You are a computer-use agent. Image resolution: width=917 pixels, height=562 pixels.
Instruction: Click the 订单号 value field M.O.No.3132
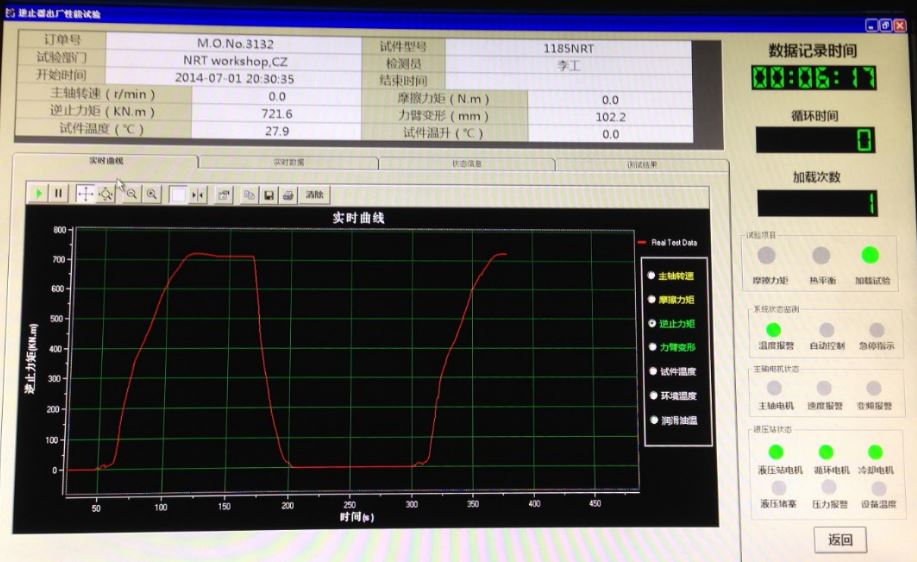[235, 44]
